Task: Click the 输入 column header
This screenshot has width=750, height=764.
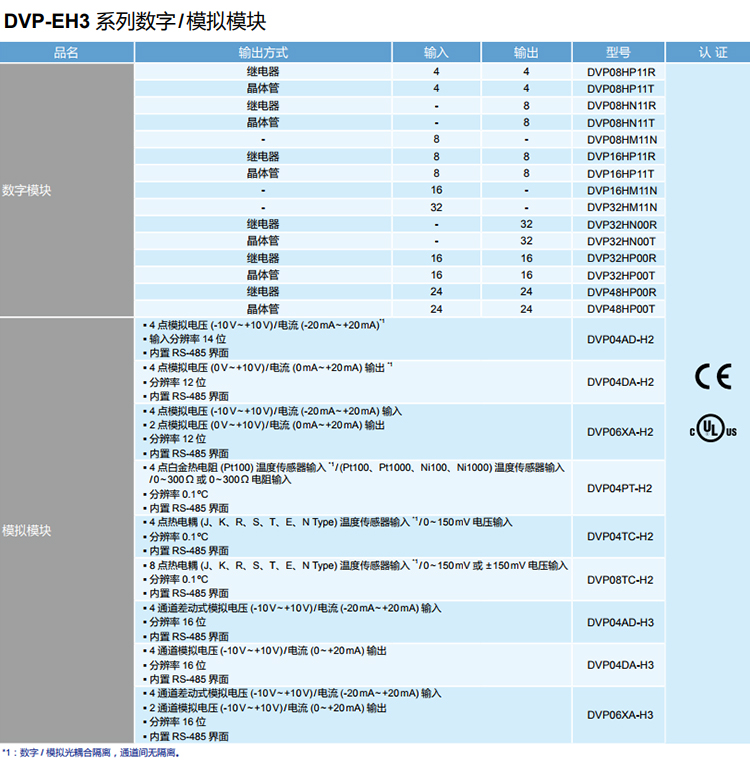Action: click(x=436, y=53)
